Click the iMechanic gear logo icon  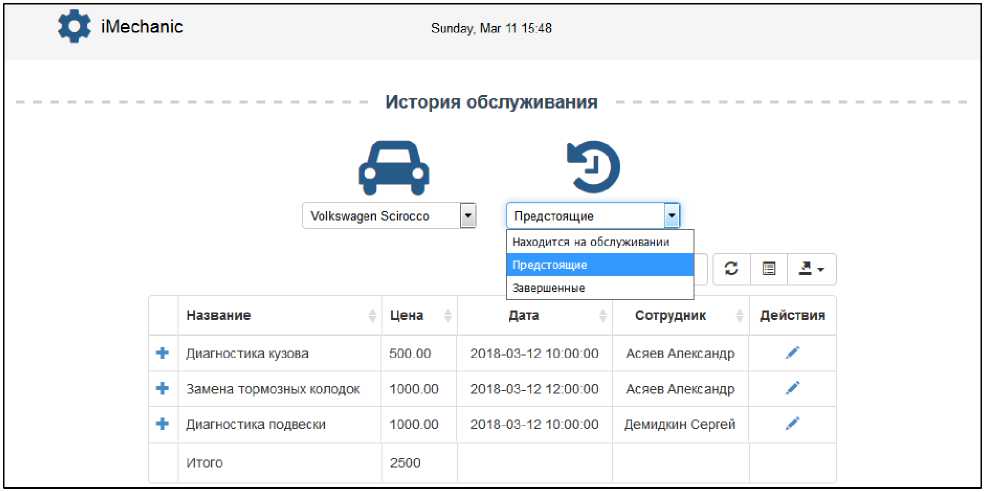point(75,27)
